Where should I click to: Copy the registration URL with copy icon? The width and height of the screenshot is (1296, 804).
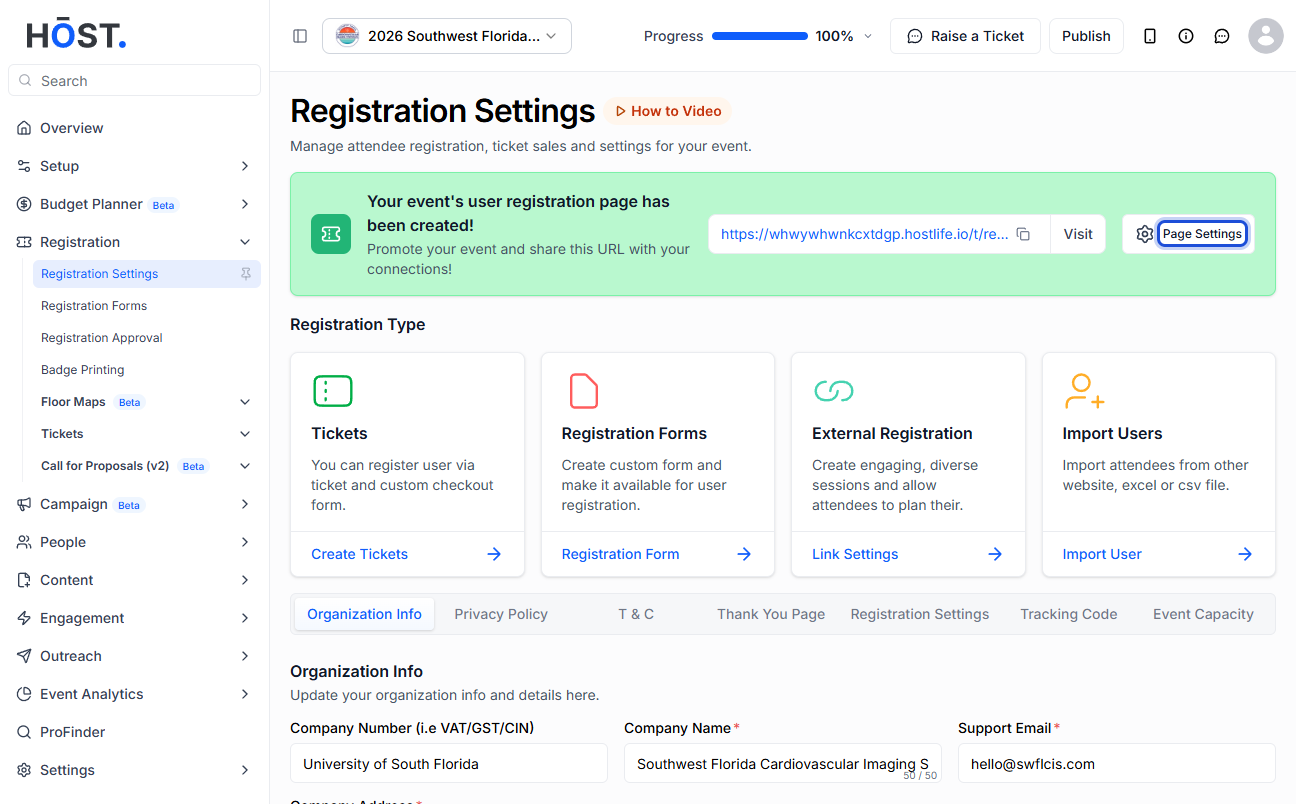[1023, 234]
